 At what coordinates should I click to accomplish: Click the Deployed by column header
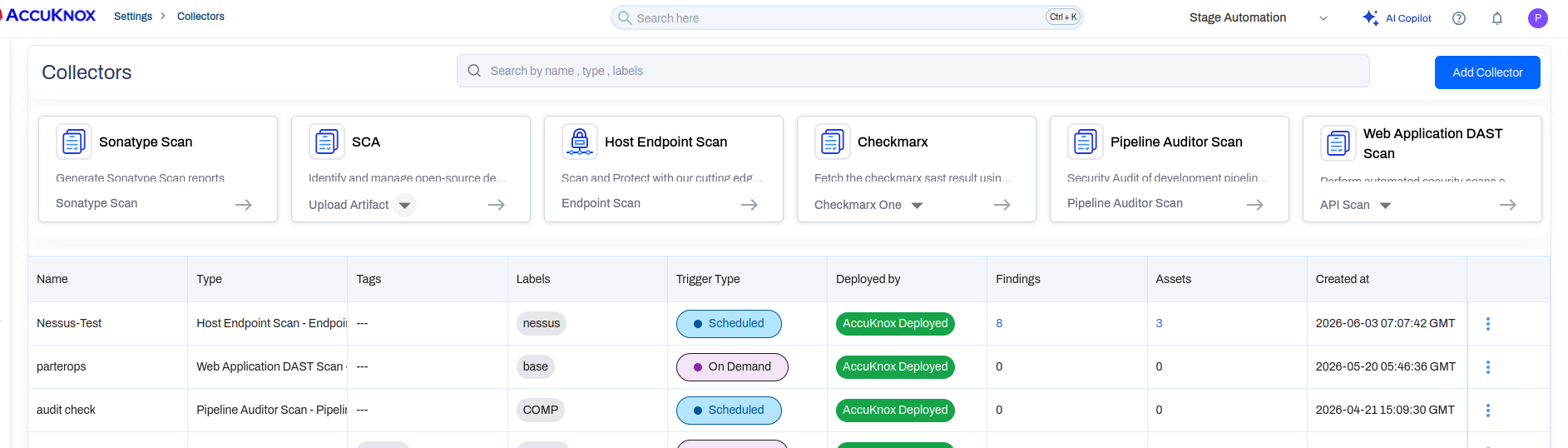coord(868,279)
